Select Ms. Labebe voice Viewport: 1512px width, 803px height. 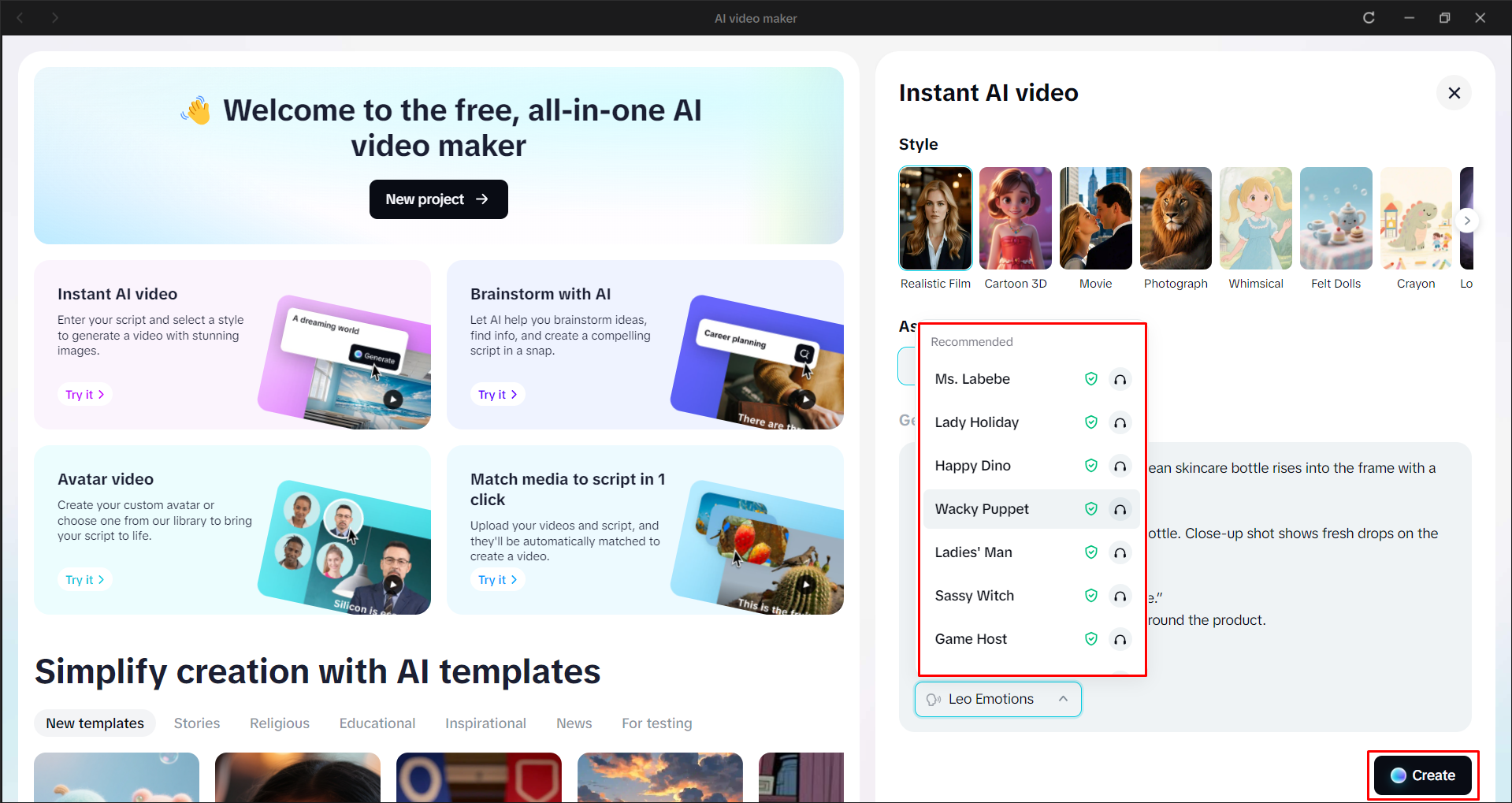pyautogui.click(x=1031, y=379)
